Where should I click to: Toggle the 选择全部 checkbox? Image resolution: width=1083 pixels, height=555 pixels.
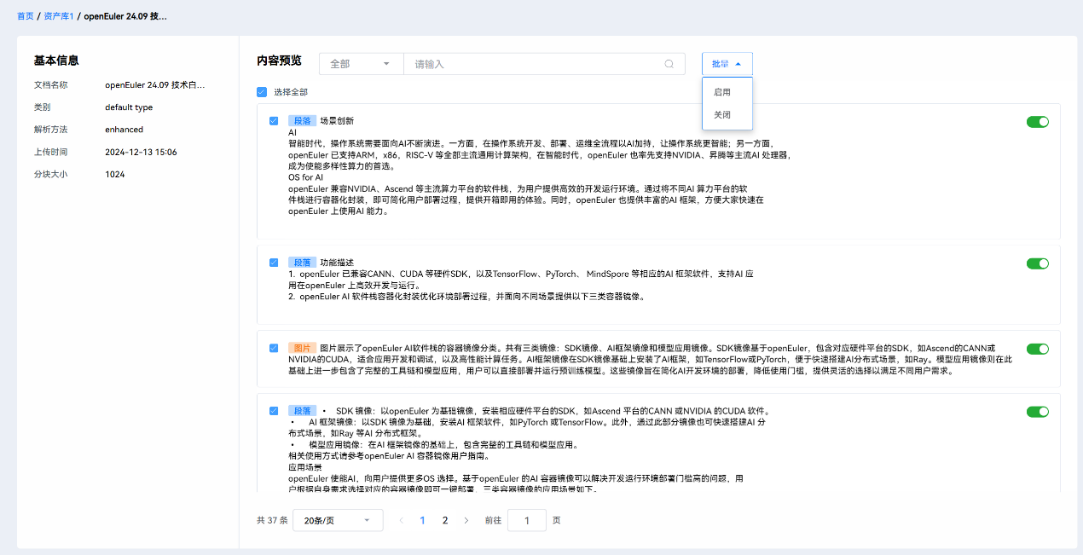261,92
